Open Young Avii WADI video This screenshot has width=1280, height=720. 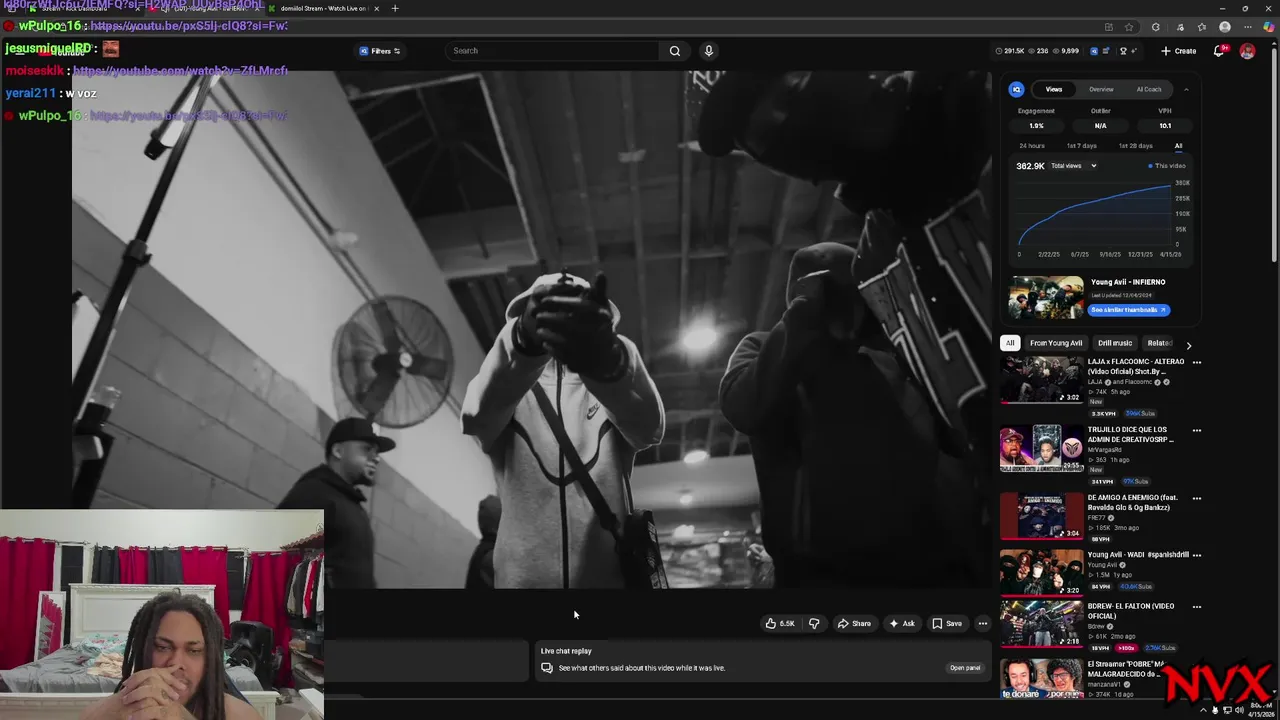click(x=1042, y=572)
